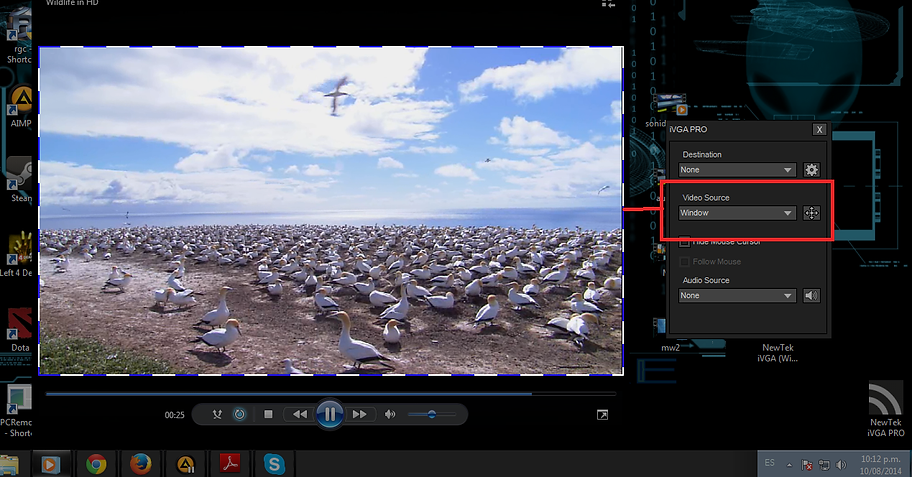Click the mw2 desktop icon label

coord(670,348)
